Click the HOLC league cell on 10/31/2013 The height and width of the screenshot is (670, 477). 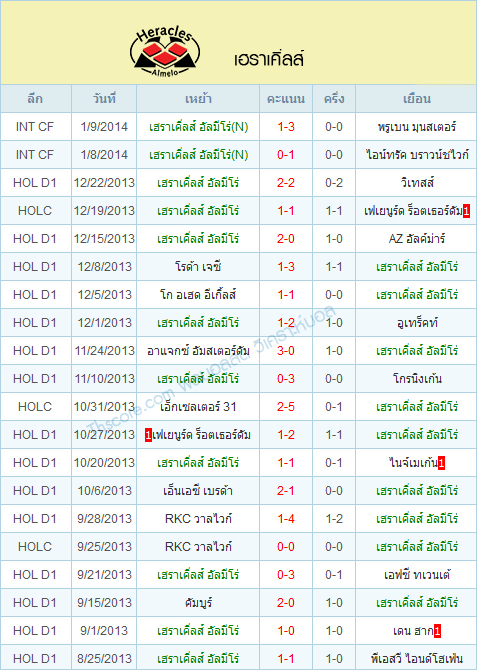[x=35, y=407]
